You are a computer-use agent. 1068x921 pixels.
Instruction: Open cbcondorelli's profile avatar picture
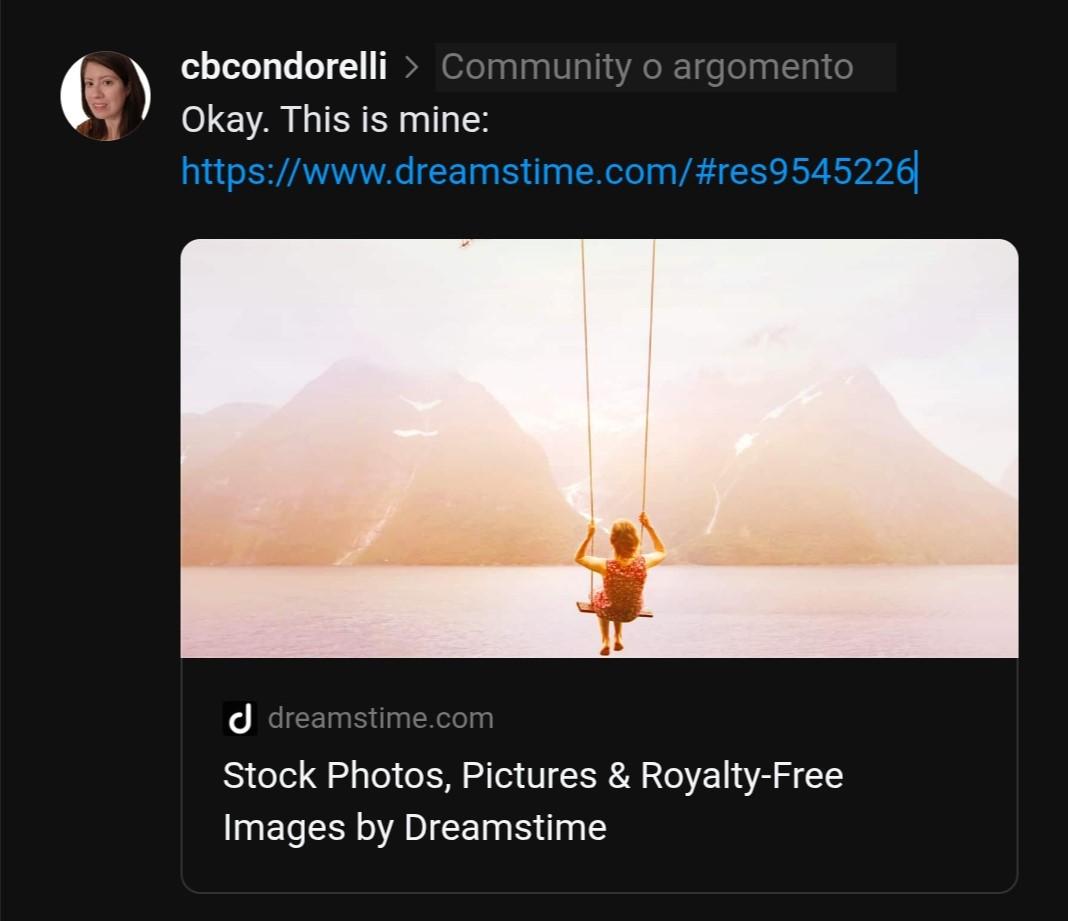106,95
